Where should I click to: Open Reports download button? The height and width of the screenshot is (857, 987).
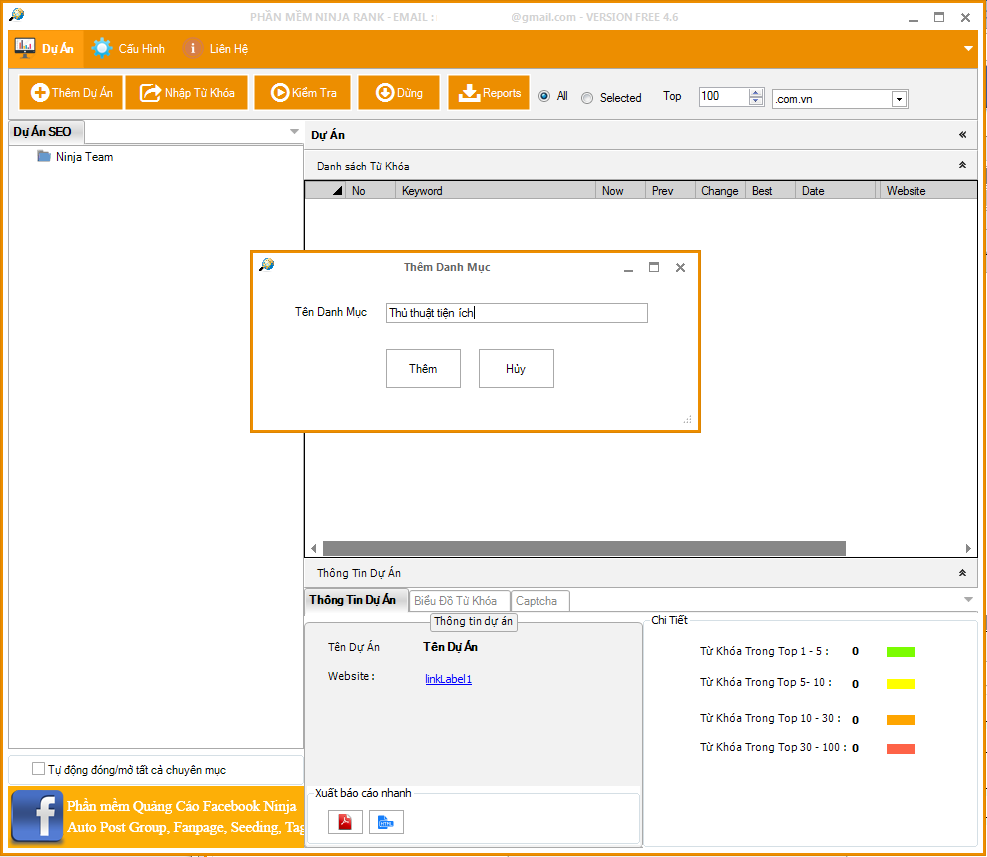(490, 93)
